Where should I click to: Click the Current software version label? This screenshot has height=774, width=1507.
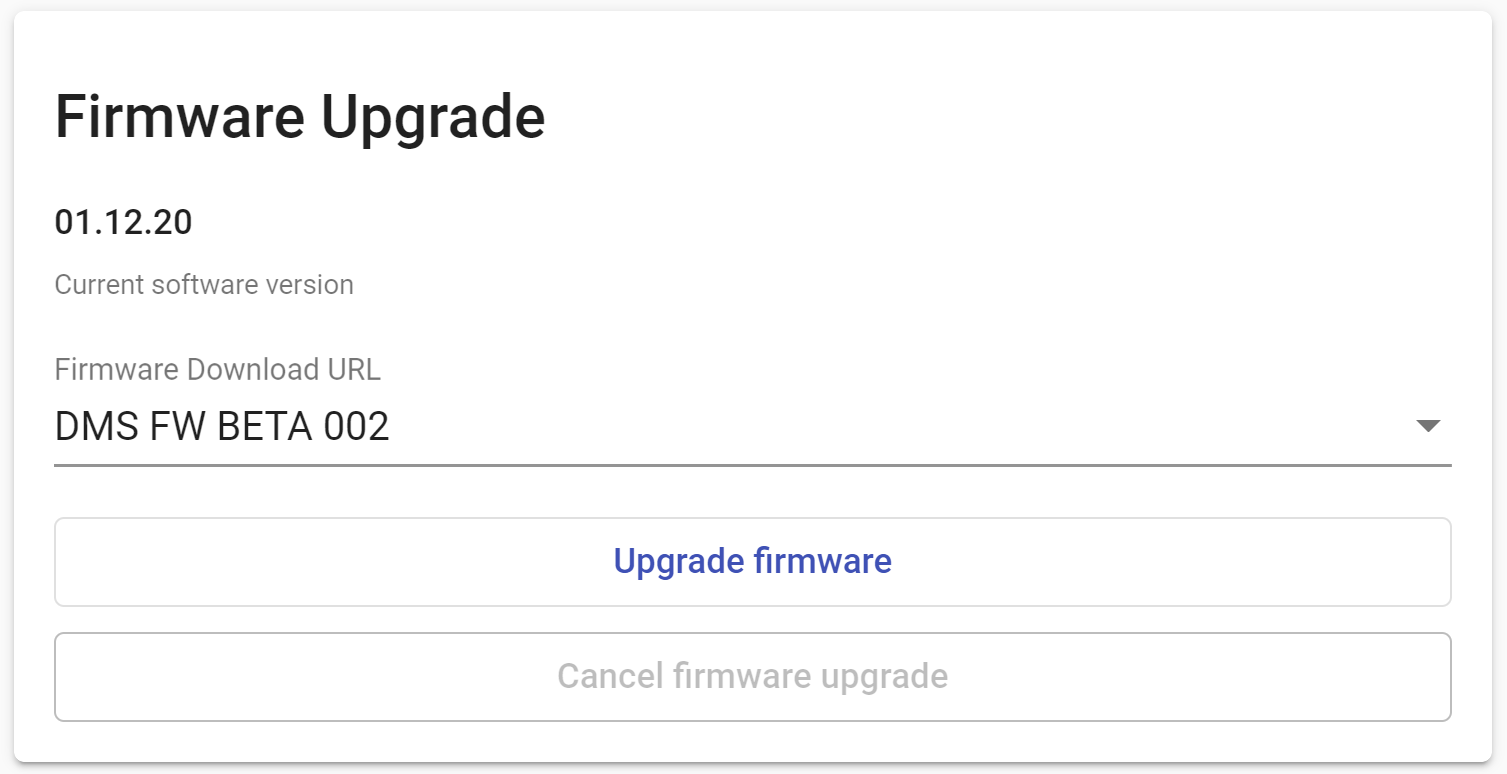coord(204,285)
